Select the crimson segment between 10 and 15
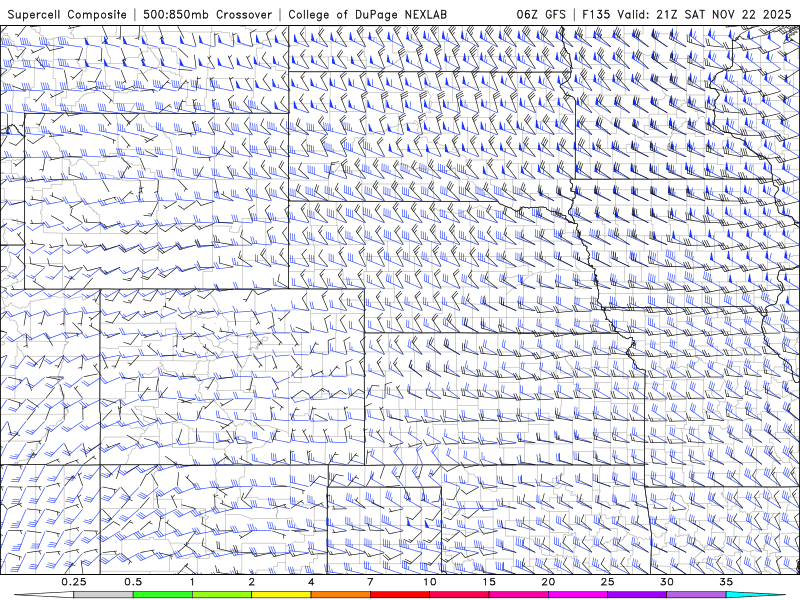Viewport: 800px width, 600px height. tap(459, 595)
